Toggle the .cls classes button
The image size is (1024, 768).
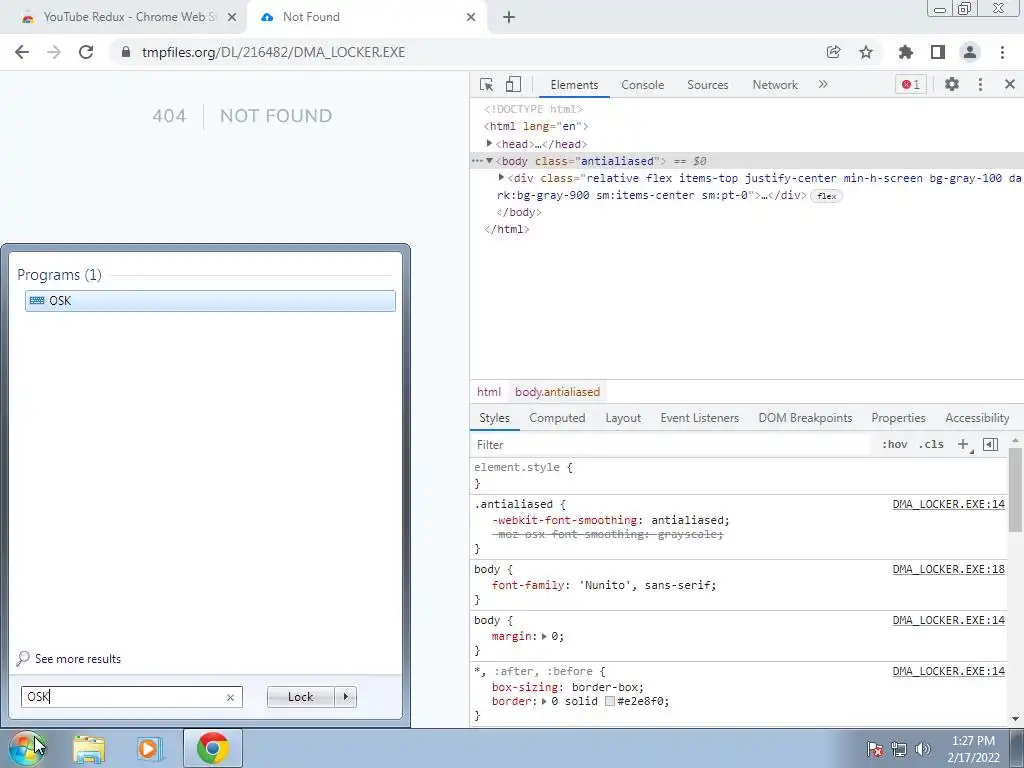pyautogui.click(x=931, y=445)
